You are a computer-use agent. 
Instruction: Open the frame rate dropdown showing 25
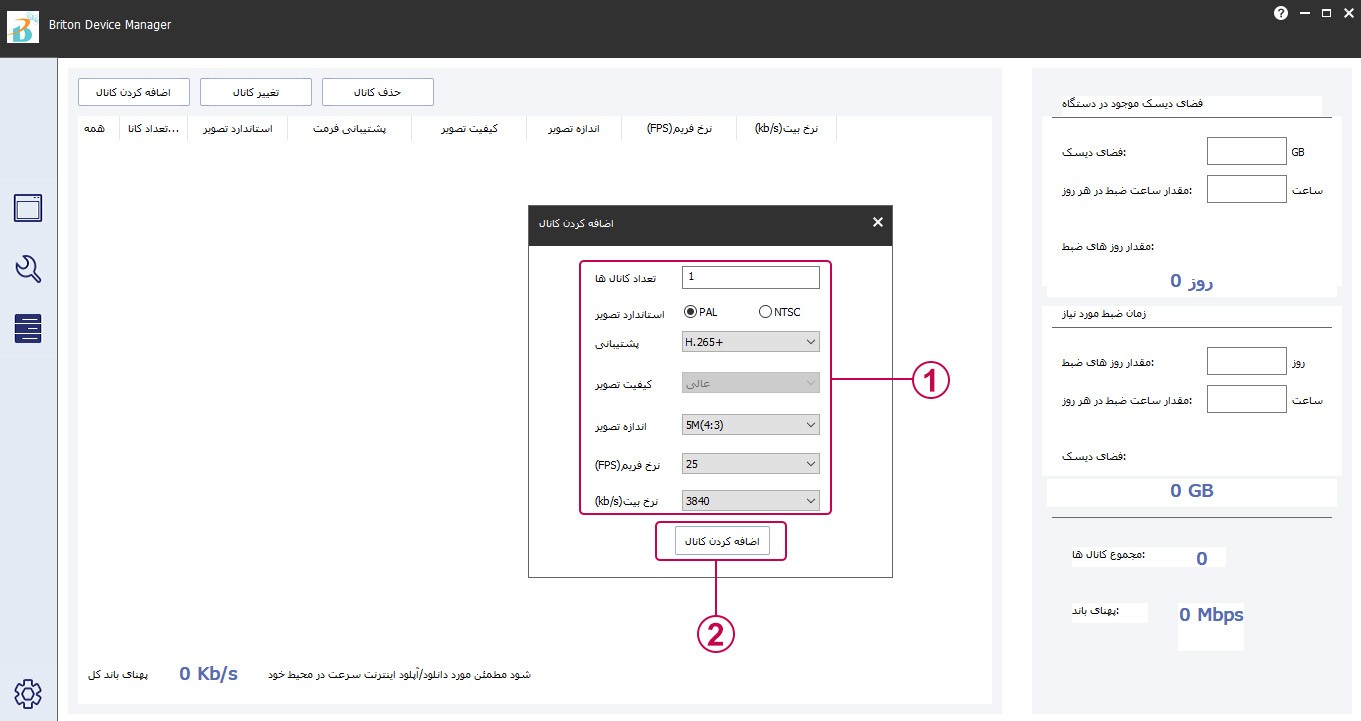coord(750,464)
